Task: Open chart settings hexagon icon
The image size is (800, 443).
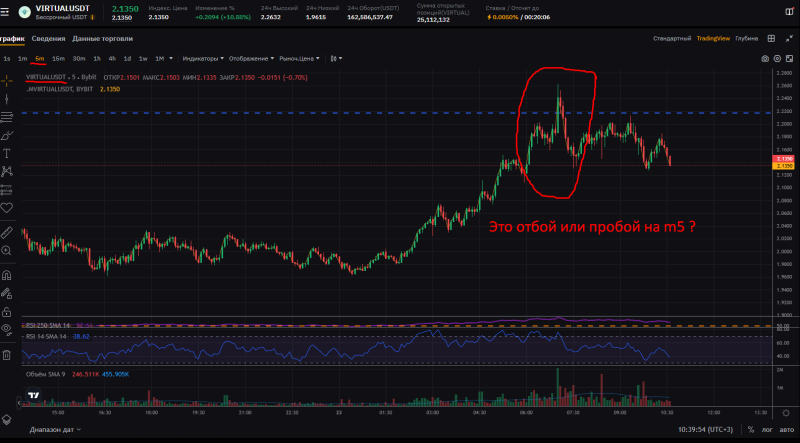Action: coord(777,59)
